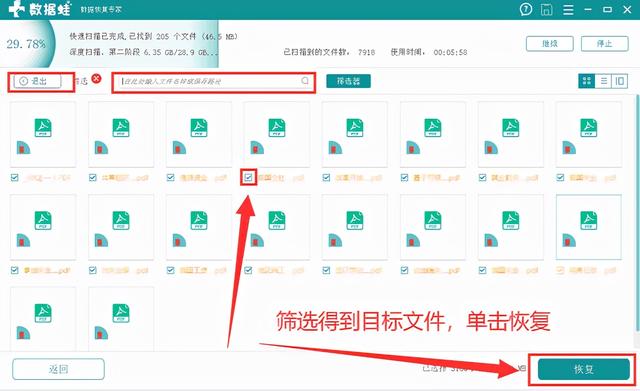
Task: Switch to the detail preview-pane view icon
Action: pyautogui.click(x=620, y=81)
